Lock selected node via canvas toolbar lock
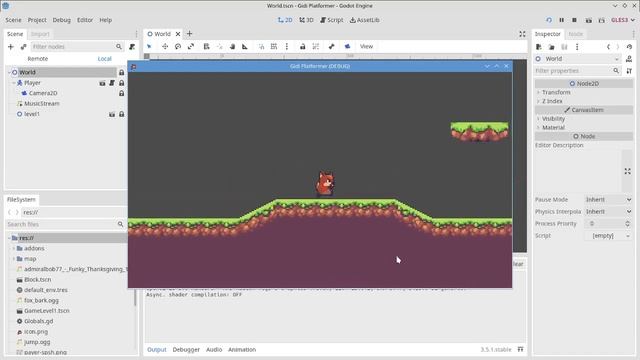 point(302,47)
